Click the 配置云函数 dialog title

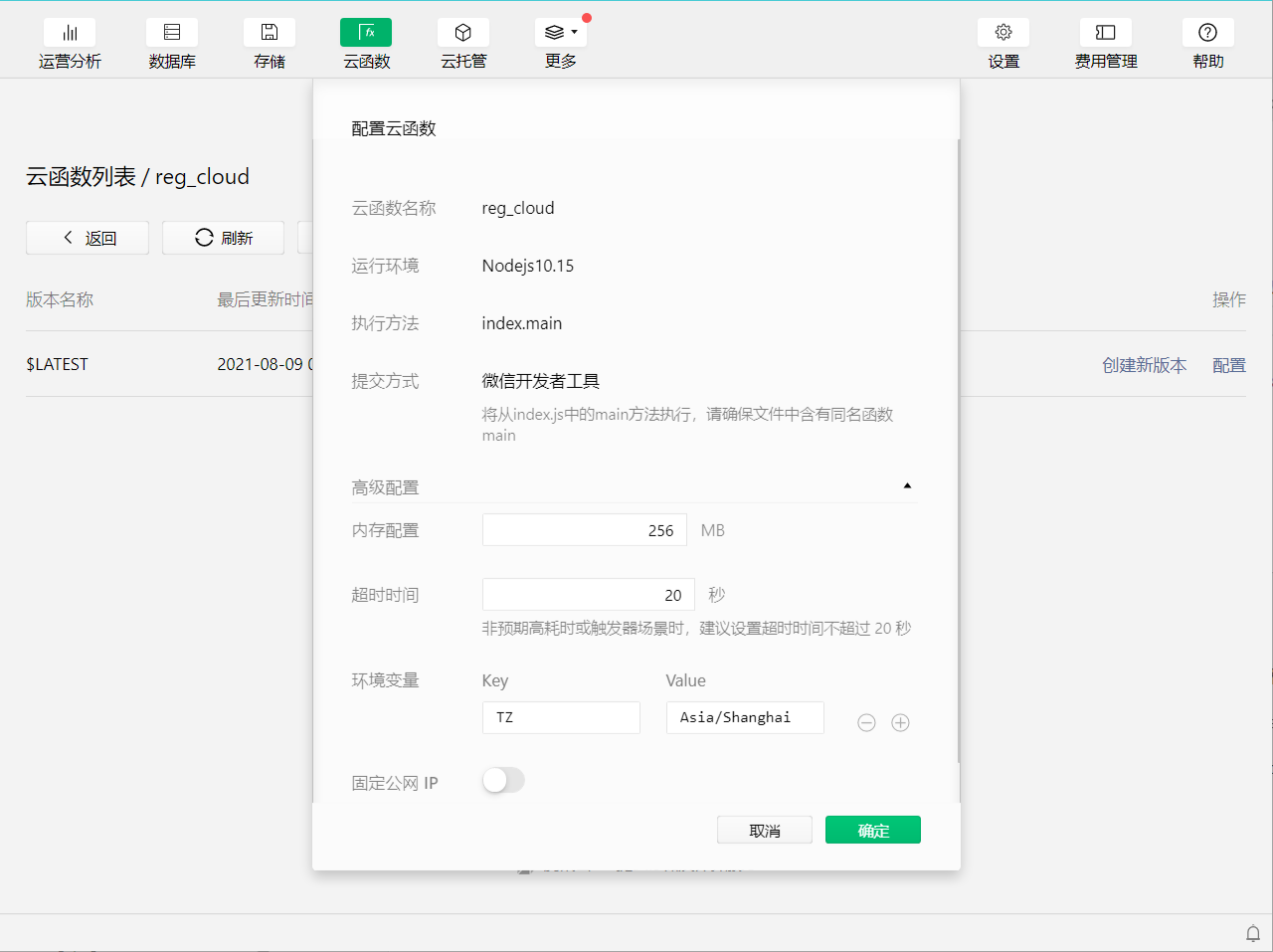pos(394,128)
